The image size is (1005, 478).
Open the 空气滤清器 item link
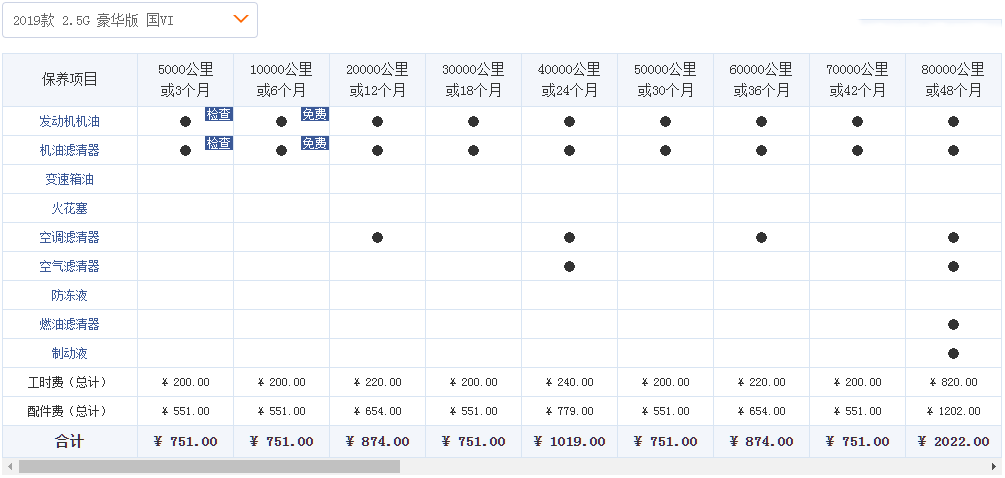coord(69,266)
